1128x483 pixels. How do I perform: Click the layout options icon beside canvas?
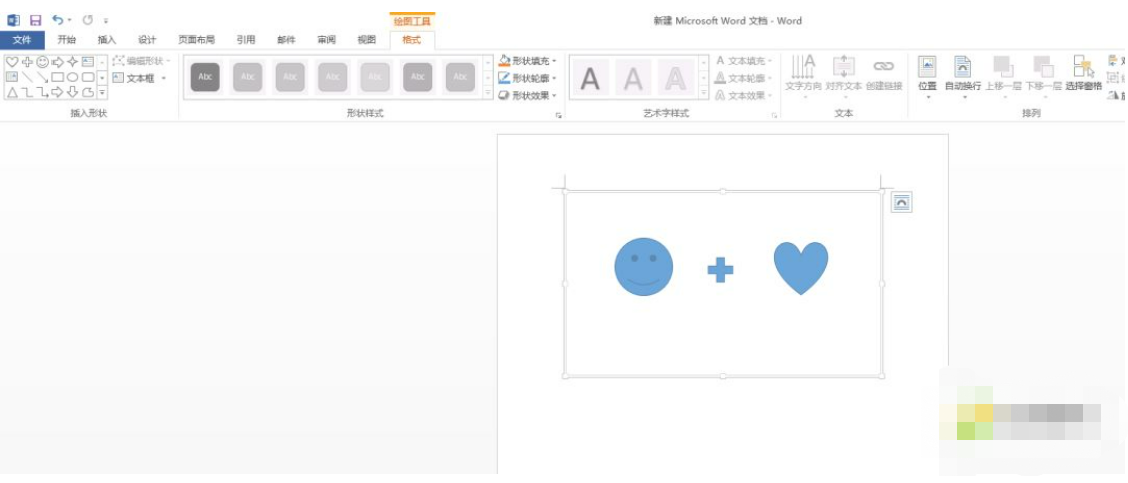click(901, 202)
